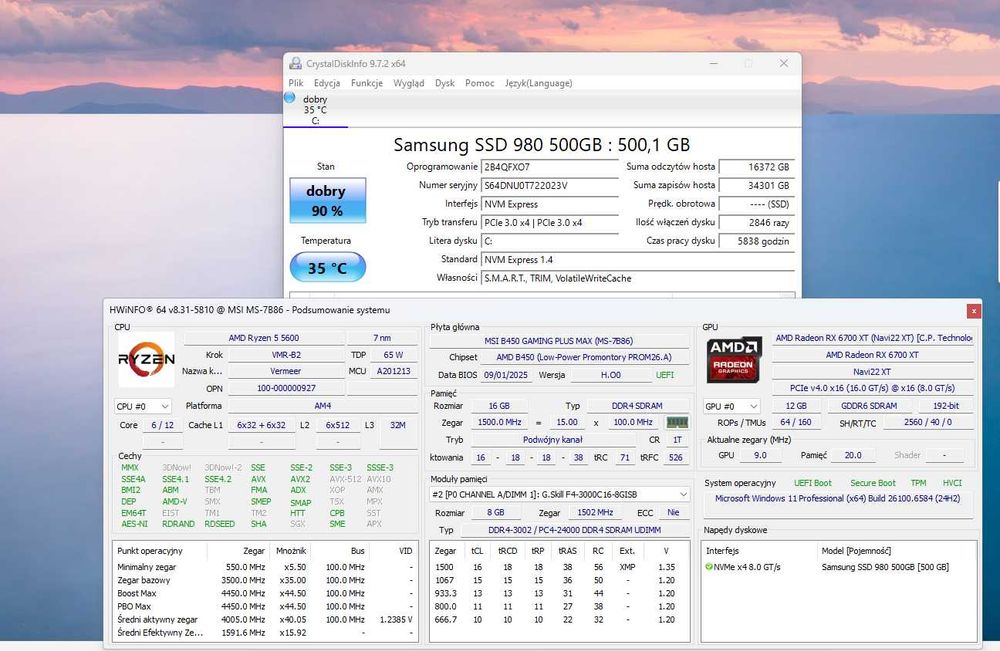Click the Secure Boot indicator
1000x651 pixels.
coord(872,483)
